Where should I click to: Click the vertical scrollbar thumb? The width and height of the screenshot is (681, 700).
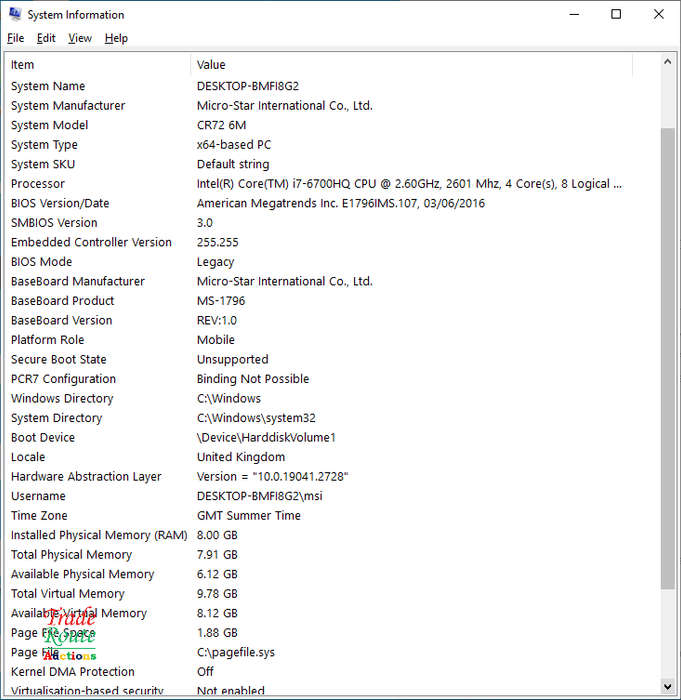pos(668,358)
